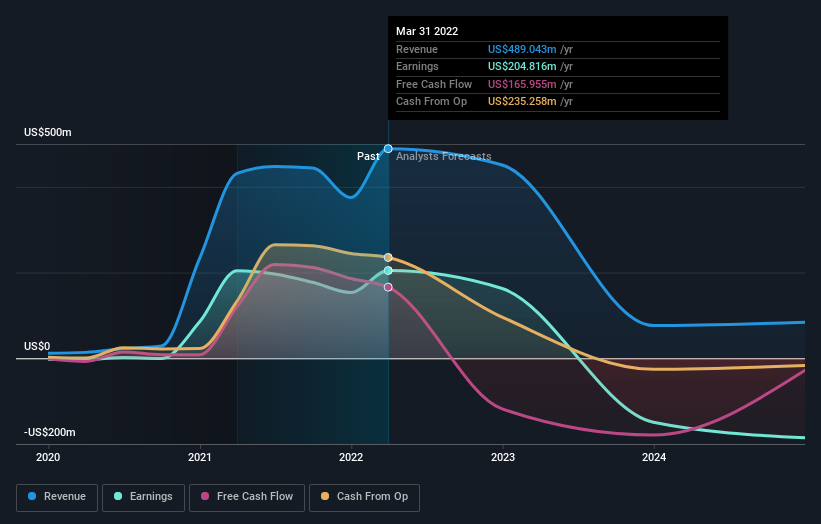Click the Past label on chart
Viewport: 821px width, 524px height.
tap(368, 156)
